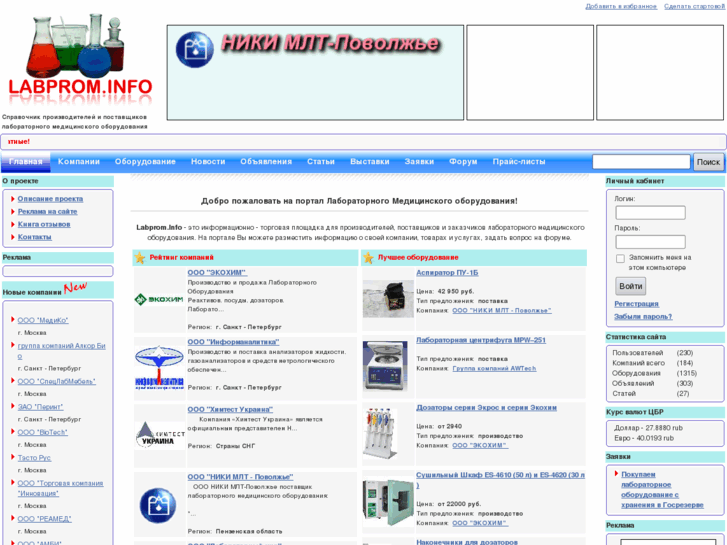Image resolution: width=727 pixels, height=545 pixels.
Task: Click the Поиск search button
Action: click(708, 162)
